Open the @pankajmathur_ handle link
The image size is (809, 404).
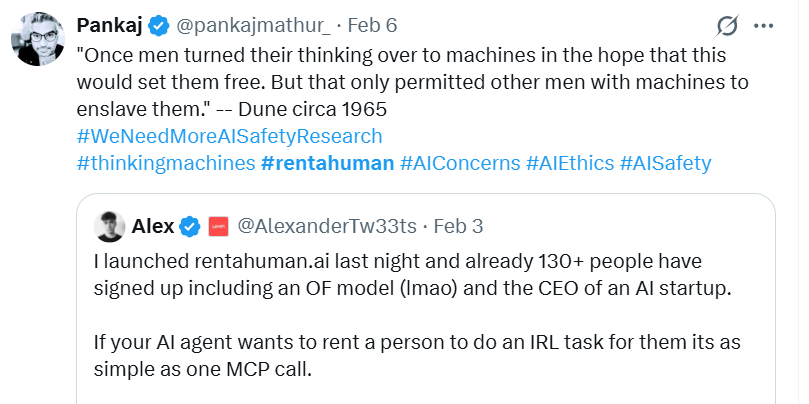pyautogui.click(x=238, y=25)
